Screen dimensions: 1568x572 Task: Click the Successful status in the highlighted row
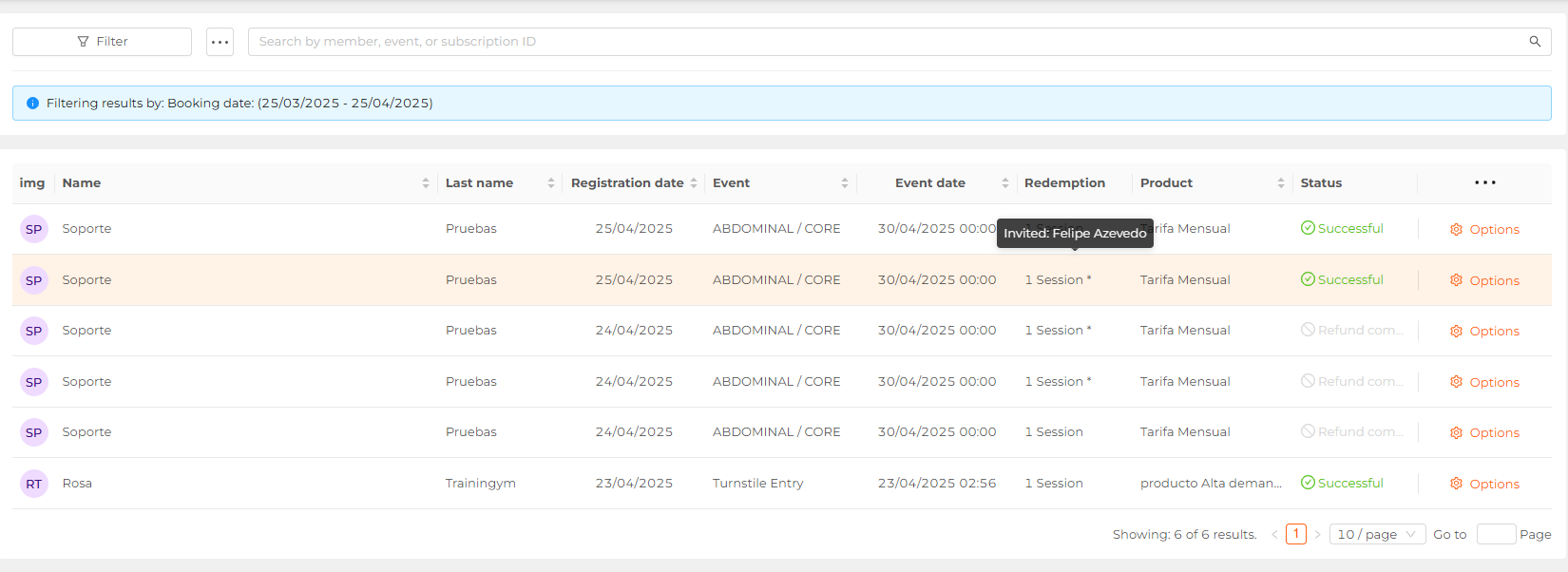(x=1342, y=279)
